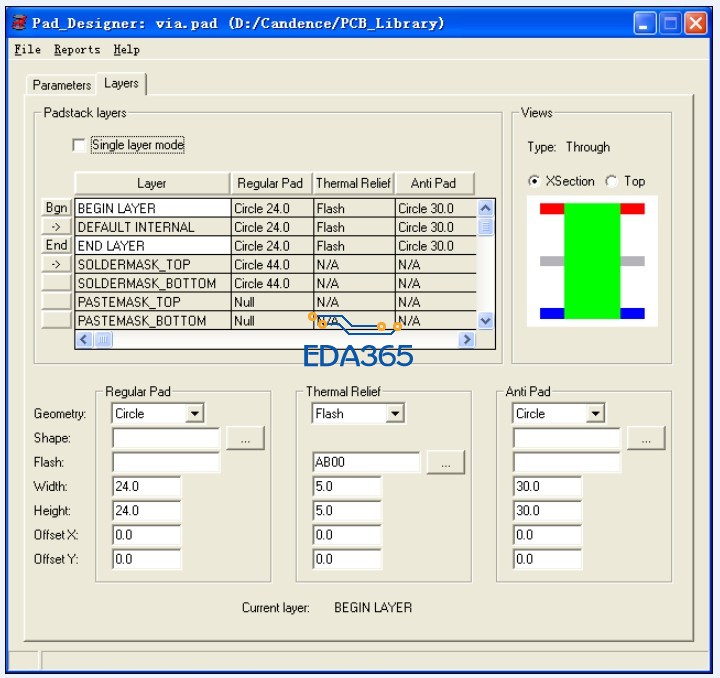Click the Bgn row button

click(56, 208)
